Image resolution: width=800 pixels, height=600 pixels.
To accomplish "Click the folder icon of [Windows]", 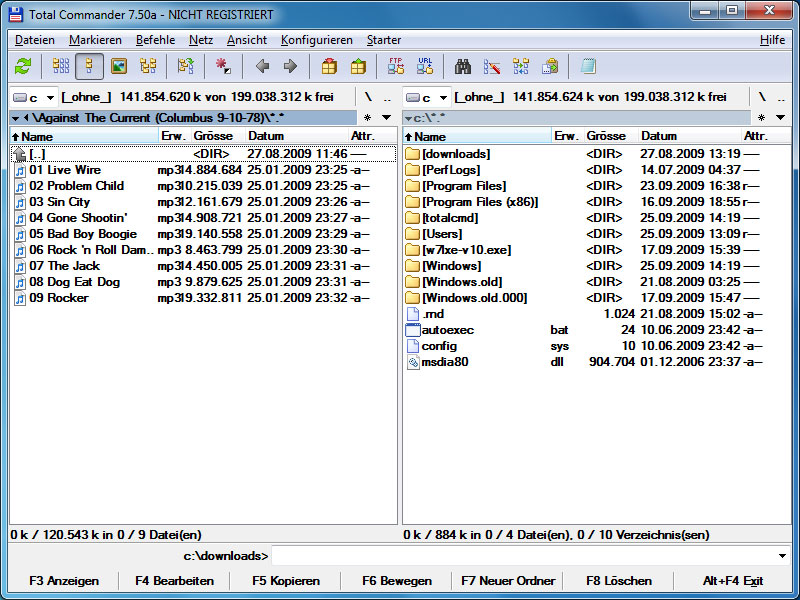I will [x=412, y=266].
